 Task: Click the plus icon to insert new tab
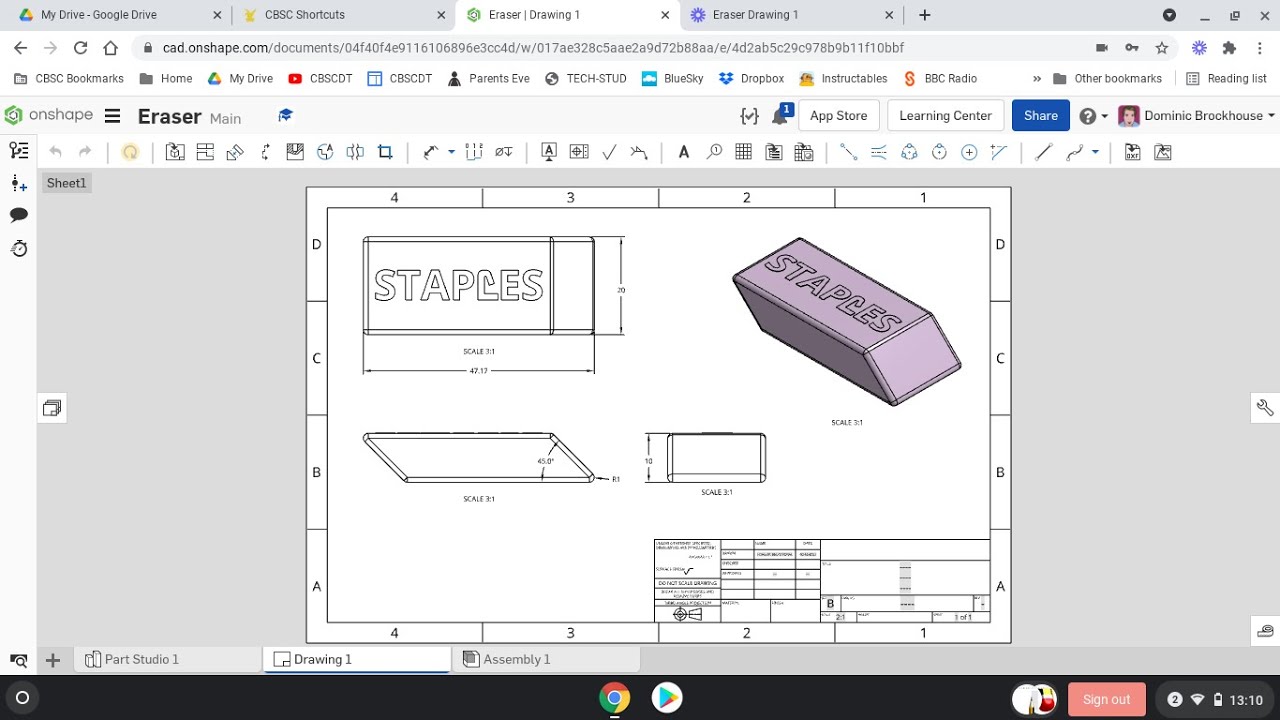53,660
